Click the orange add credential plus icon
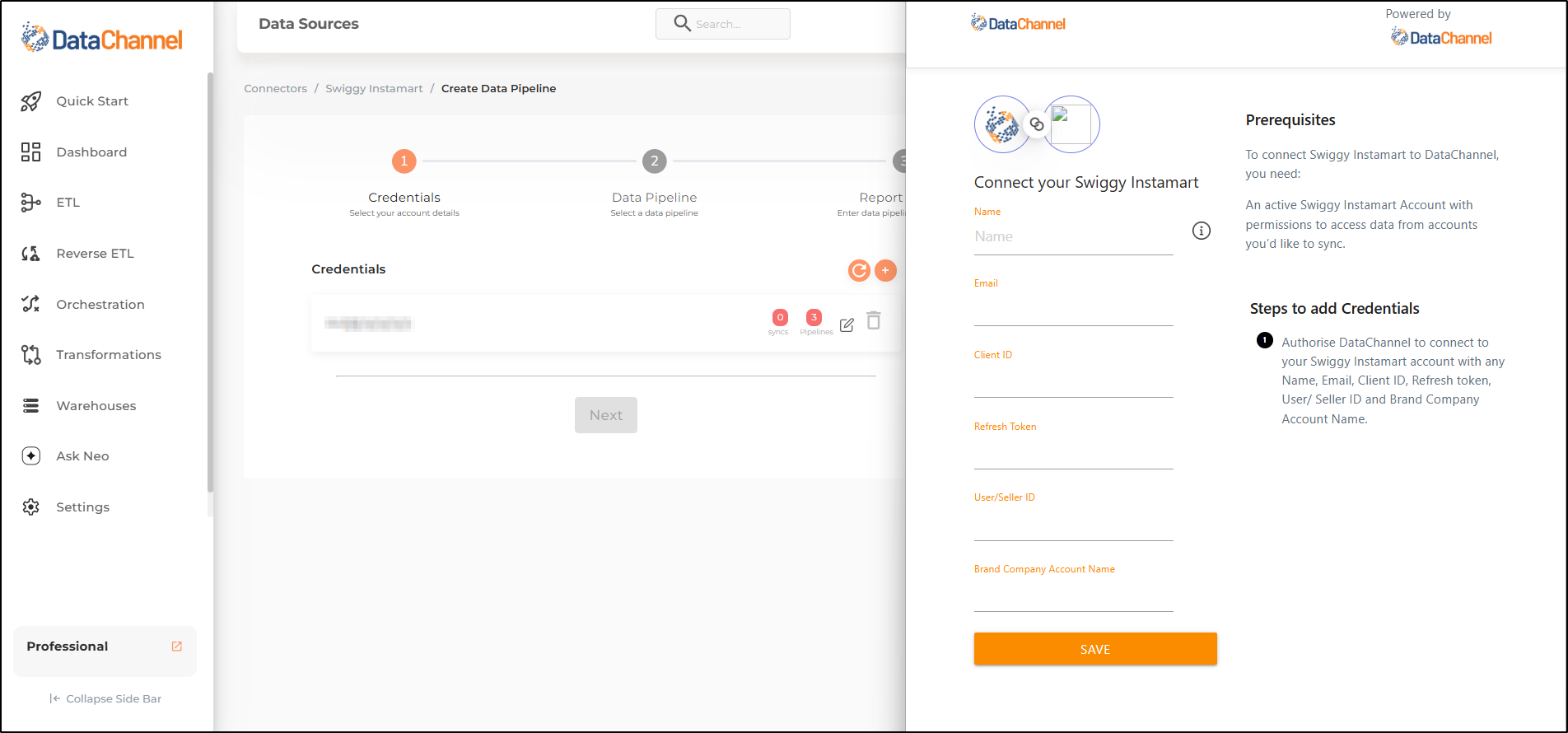Image resolution: width=1568 pixels, height=733 pixels. coord(885,270)
